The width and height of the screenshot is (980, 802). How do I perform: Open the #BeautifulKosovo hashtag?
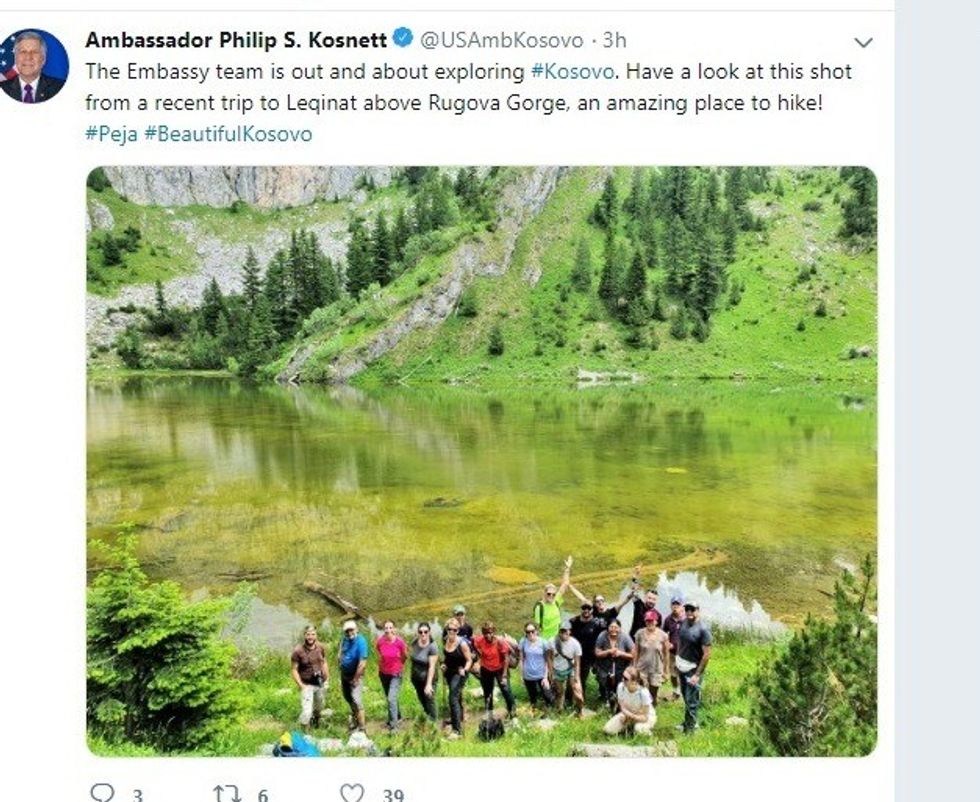pyautogui.click(x=228, y=134)
